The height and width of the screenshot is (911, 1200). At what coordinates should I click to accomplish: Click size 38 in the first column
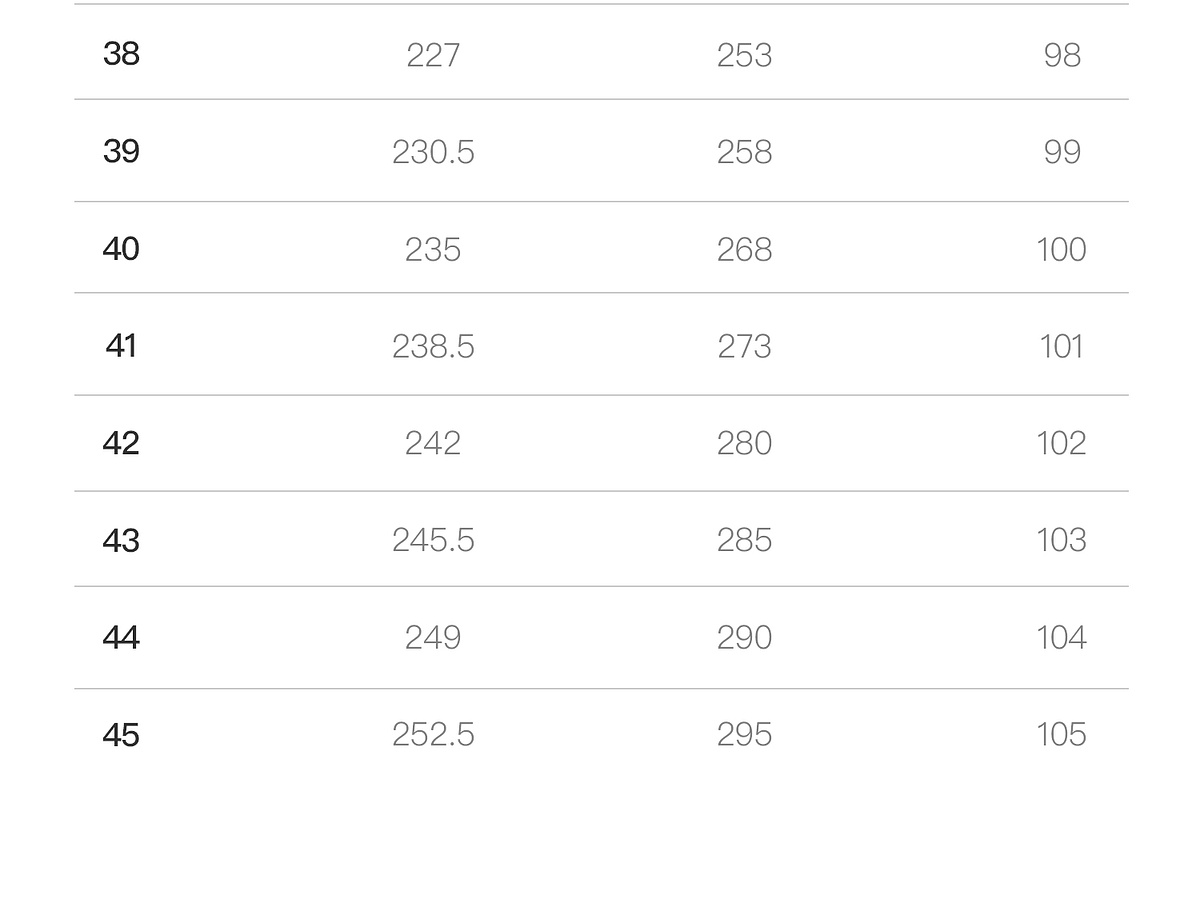click(121, 54)
